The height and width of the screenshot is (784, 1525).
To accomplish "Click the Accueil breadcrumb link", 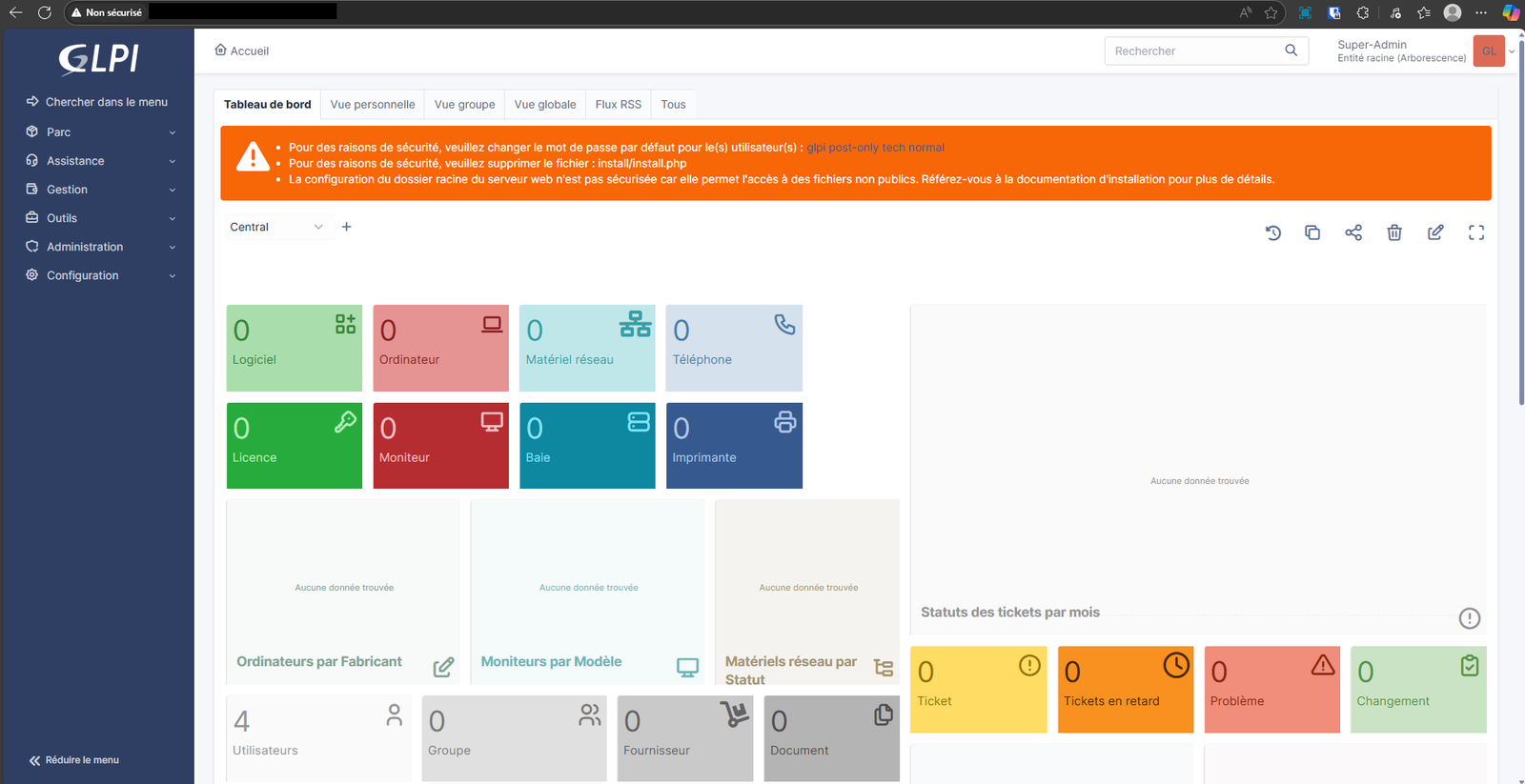I will click(242, 50).
